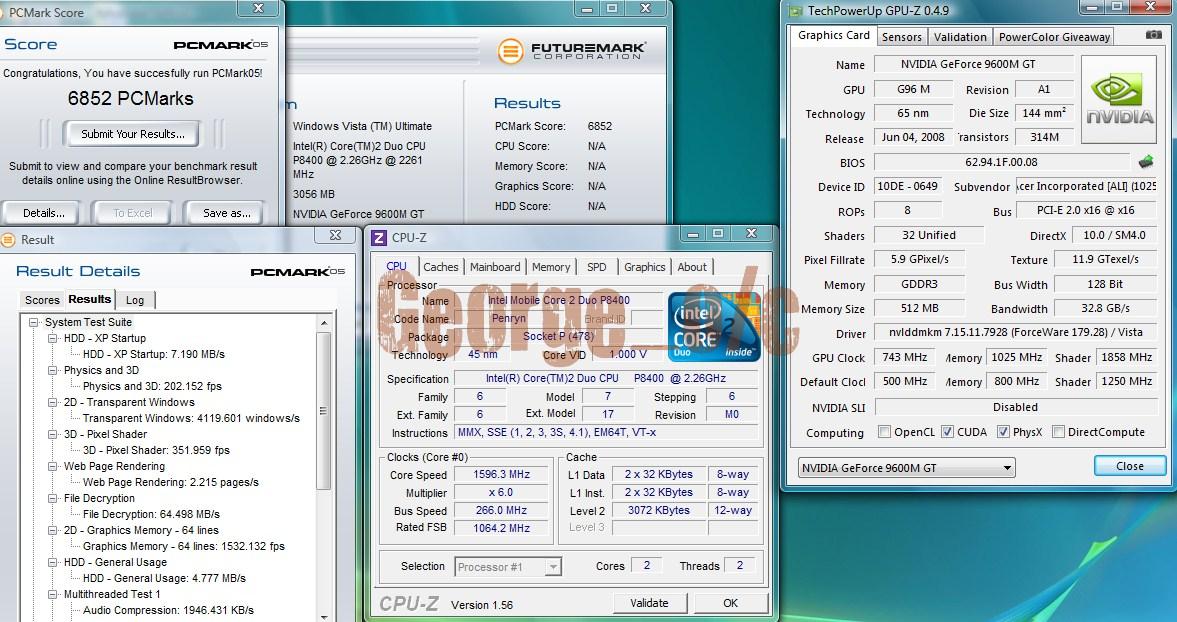1177x622 pixels.
Task: Collapse the System Test Suite tree node
Action: pyautogui.click(x=33, y=322)
